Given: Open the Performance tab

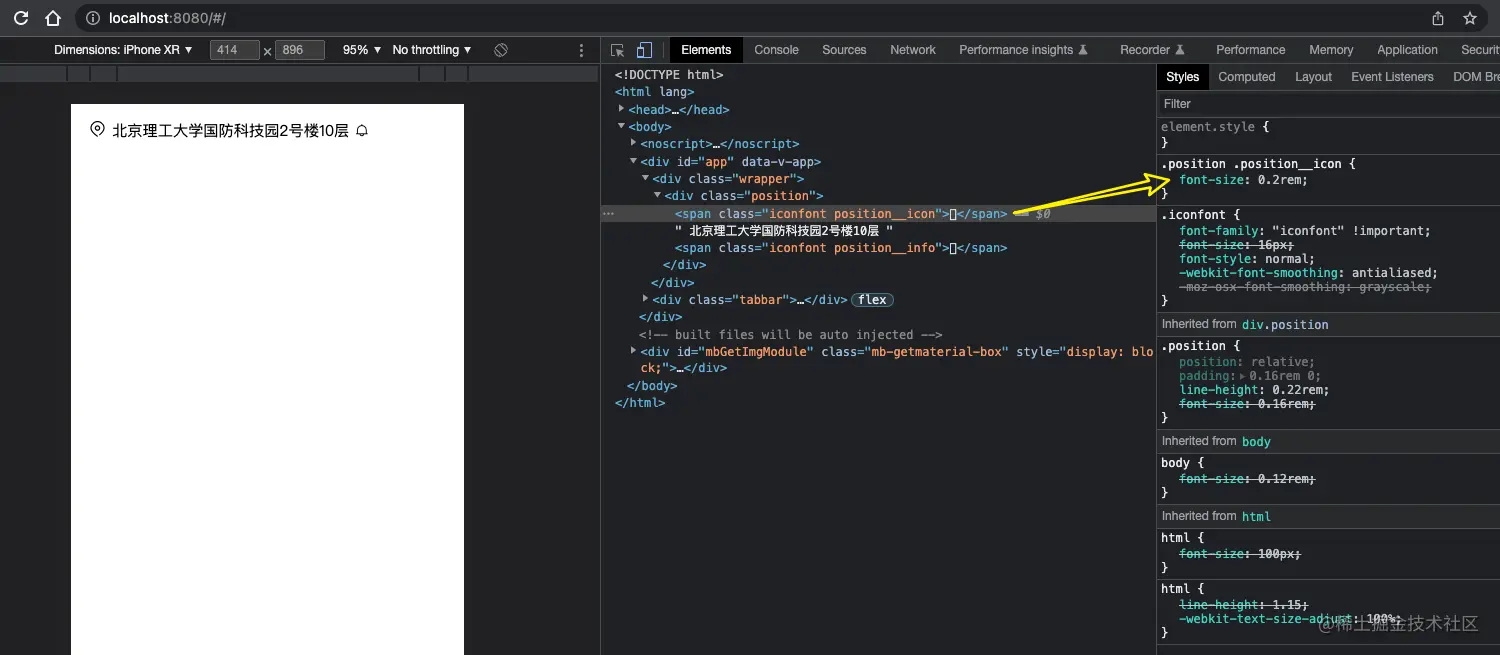Looking at the screenshot, I should coord(1251,50).
